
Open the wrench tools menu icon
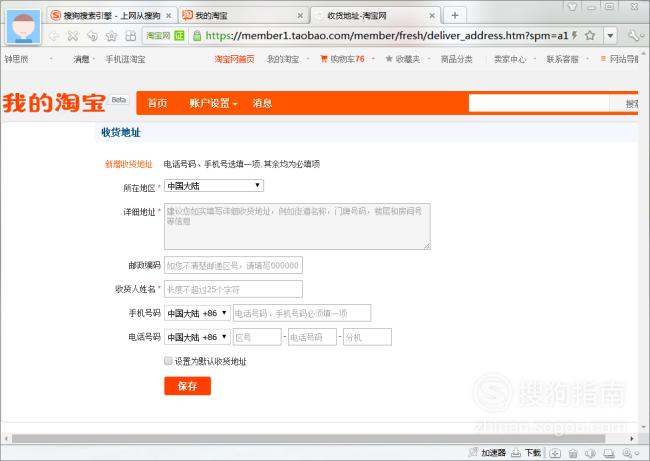coord(633,36)
